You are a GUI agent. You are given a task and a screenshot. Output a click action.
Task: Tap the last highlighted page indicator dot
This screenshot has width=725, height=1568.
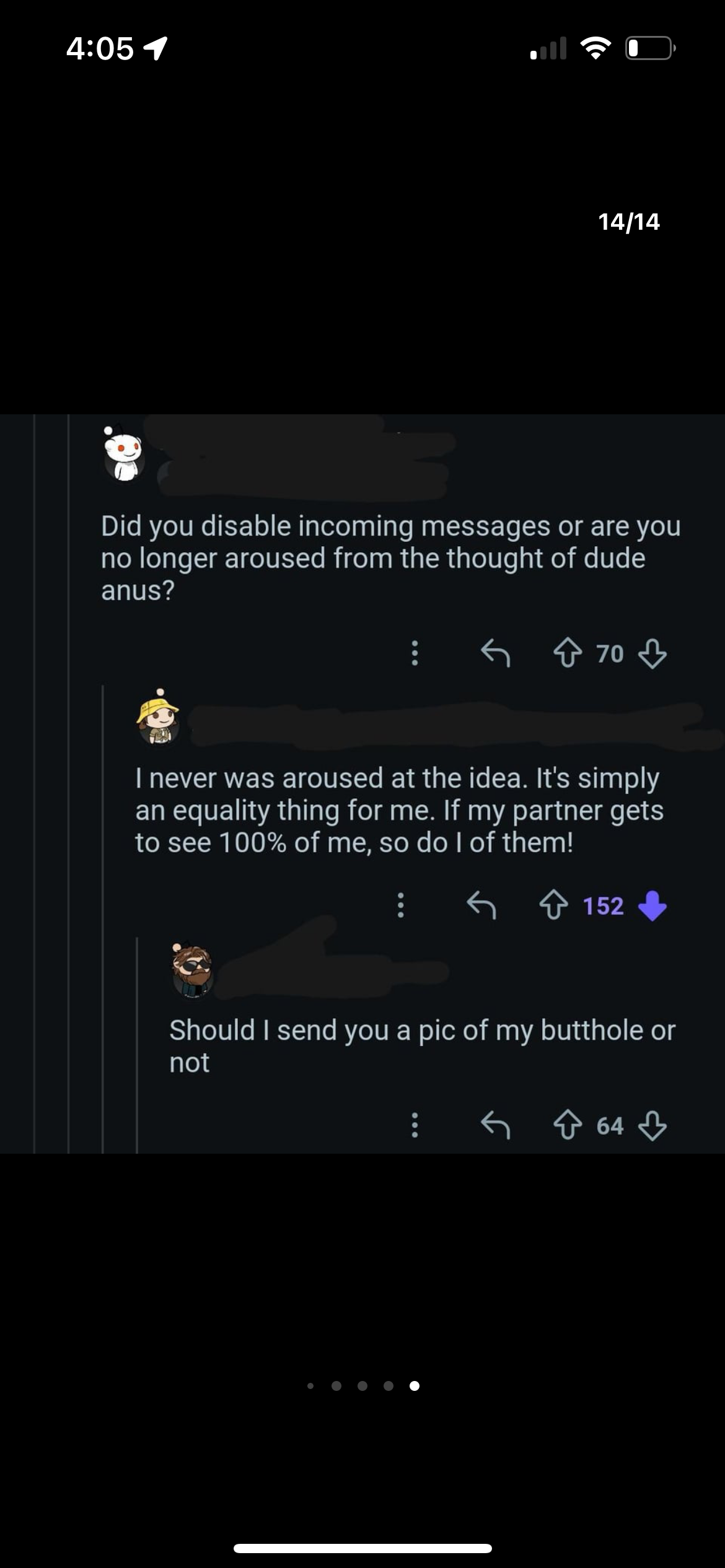[x=415, y=1385]
